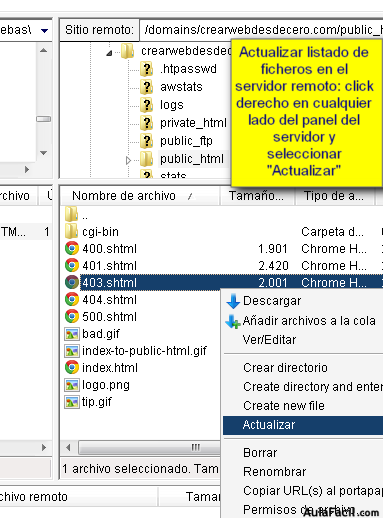Click the Chrome icon next to 403.shtml
The height and width of the screenshot is (518, 383).
click(x=72, y=282)
